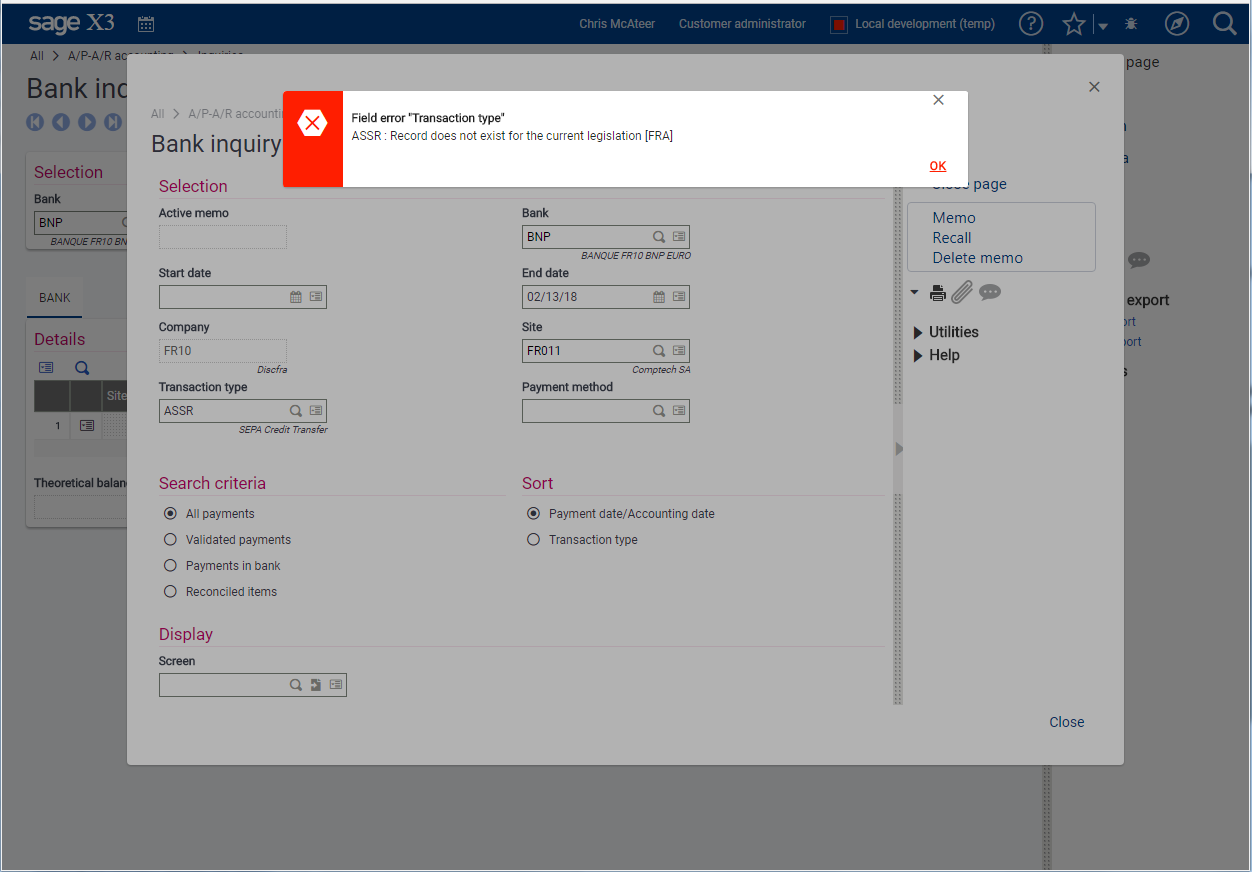Select the Validated payments radio button
Viewport: 1252px width, 872px height.
click(x=170, y=540)
